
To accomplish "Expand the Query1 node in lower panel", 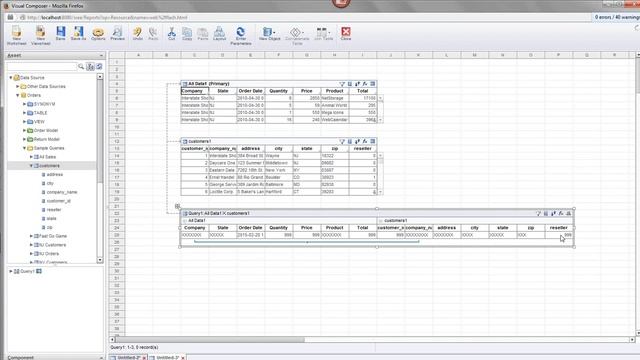I will [x=11, y=271].
